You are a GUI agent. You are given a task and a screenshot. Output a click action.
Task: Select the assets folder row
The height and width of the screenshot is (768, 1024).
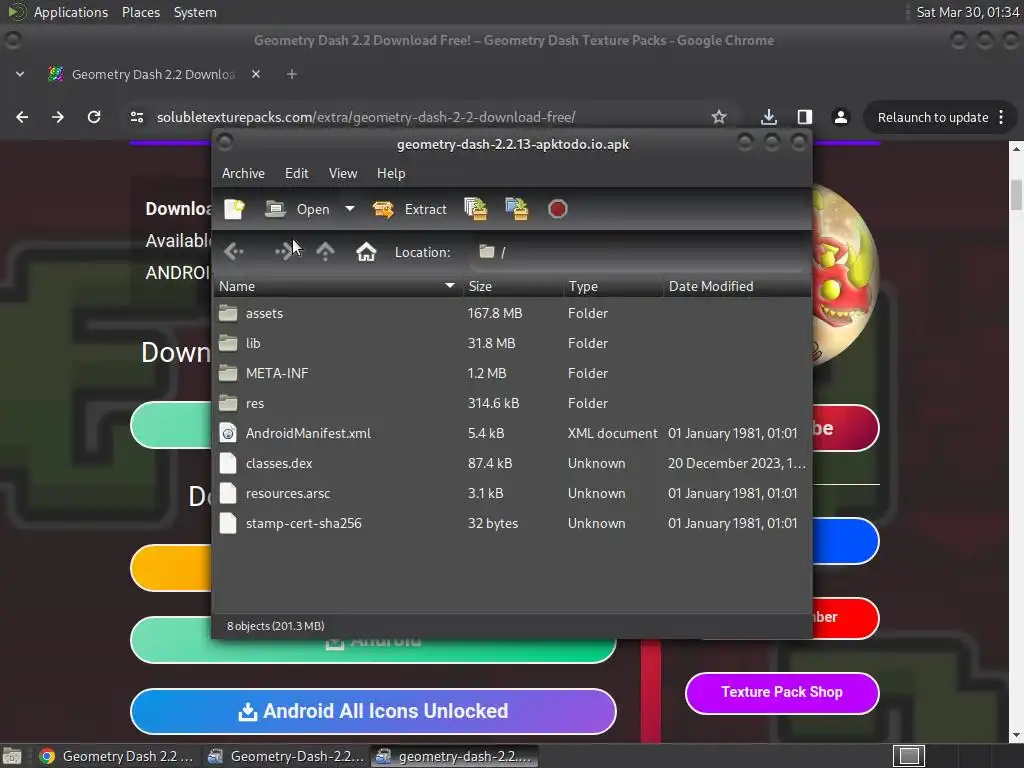(512, 313)
